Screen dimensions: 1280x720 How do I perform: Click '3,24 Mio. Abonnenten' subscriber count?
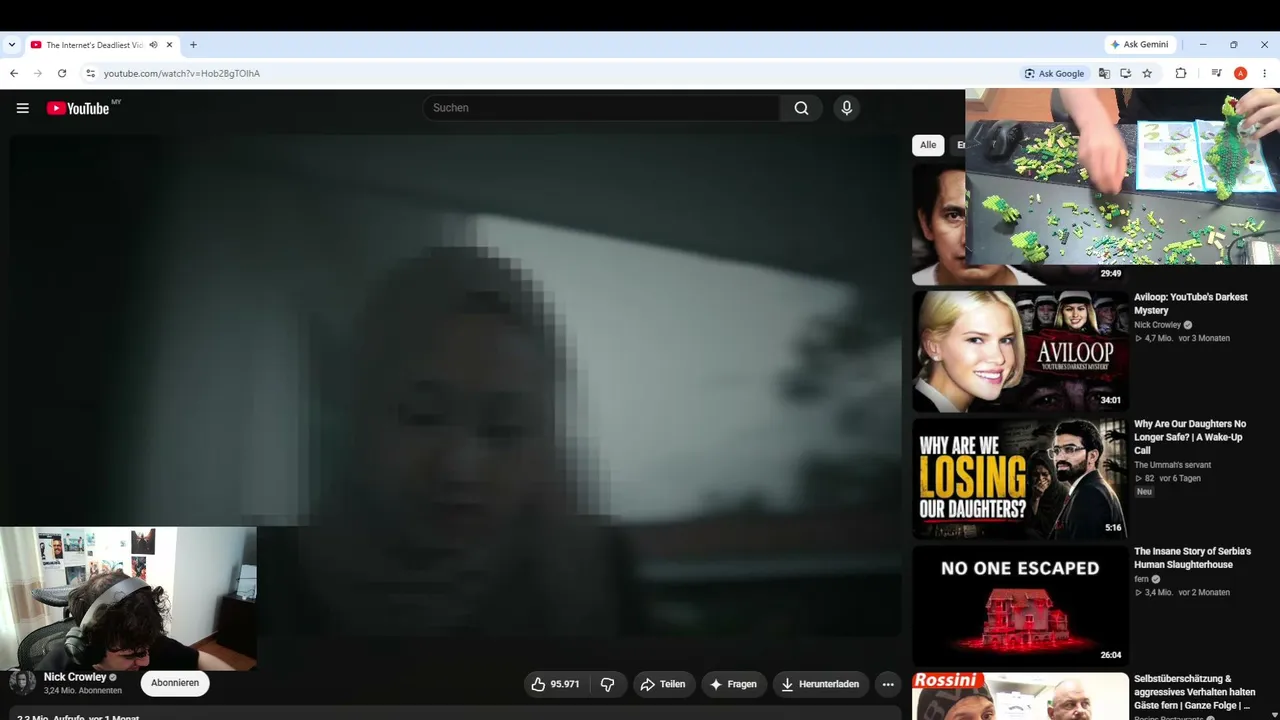[83, 691]
